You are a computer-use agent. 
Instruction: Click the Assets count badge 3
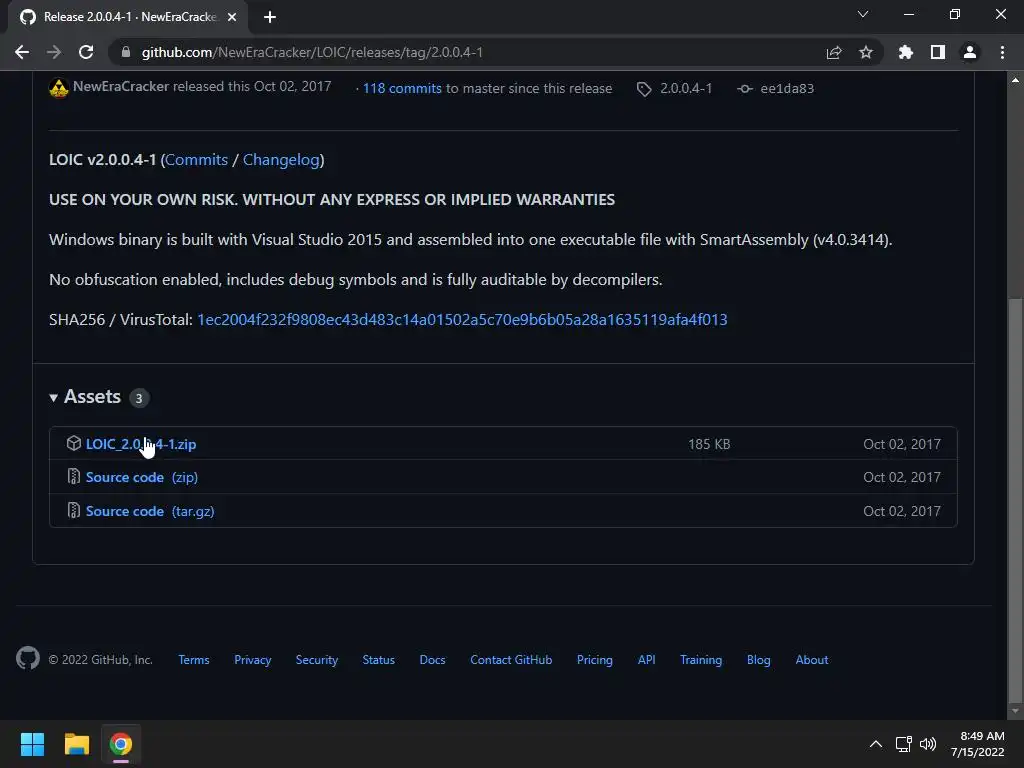pos(138,398)
